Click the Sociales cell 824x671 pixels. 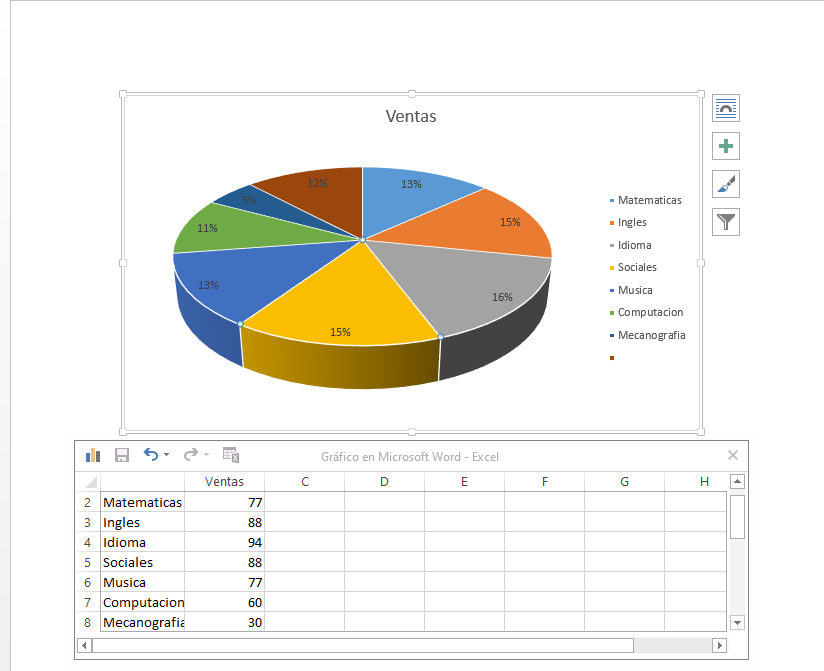[142, 562]
